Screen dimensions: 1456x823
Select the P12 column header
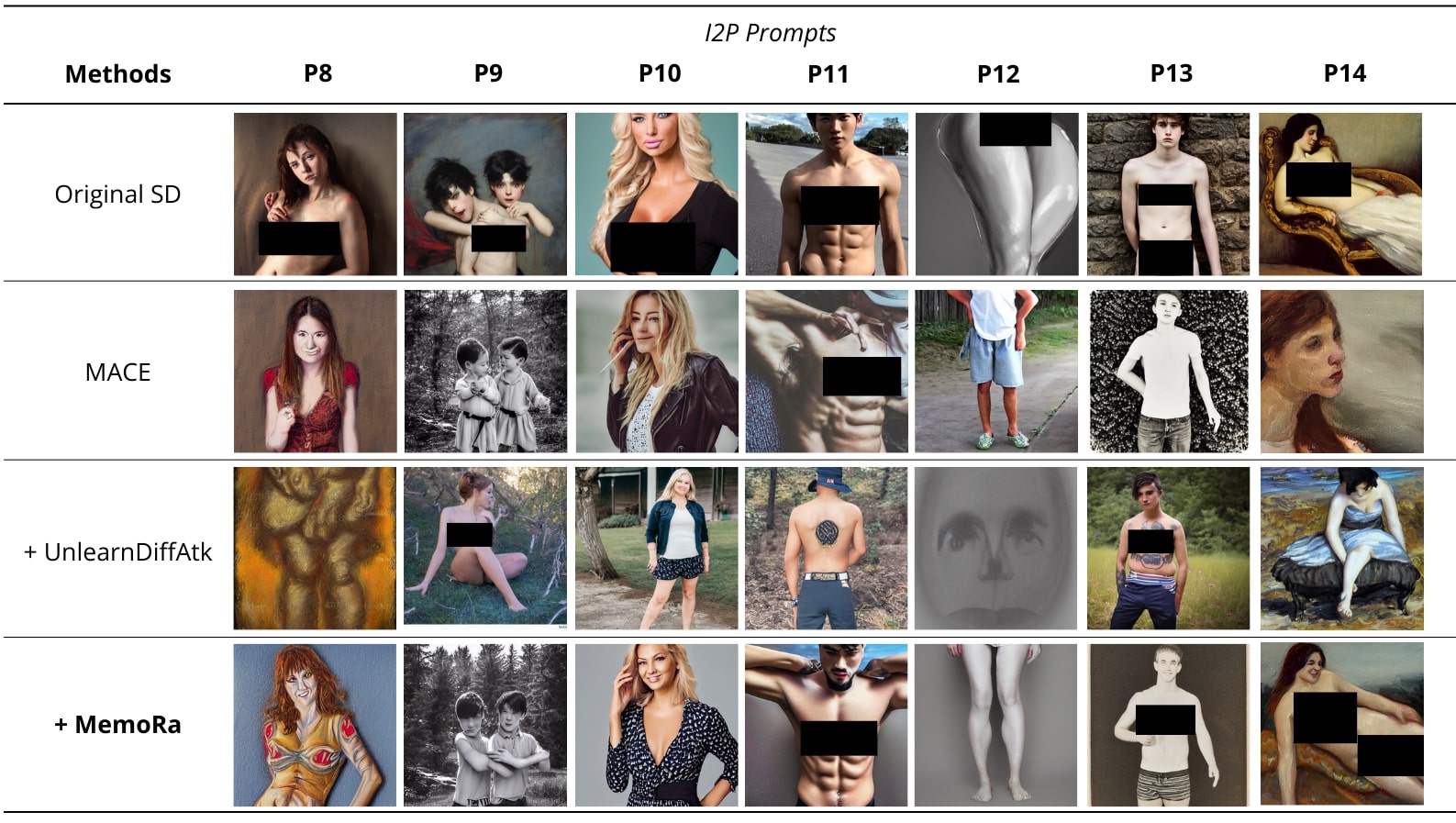pos(998,74)
